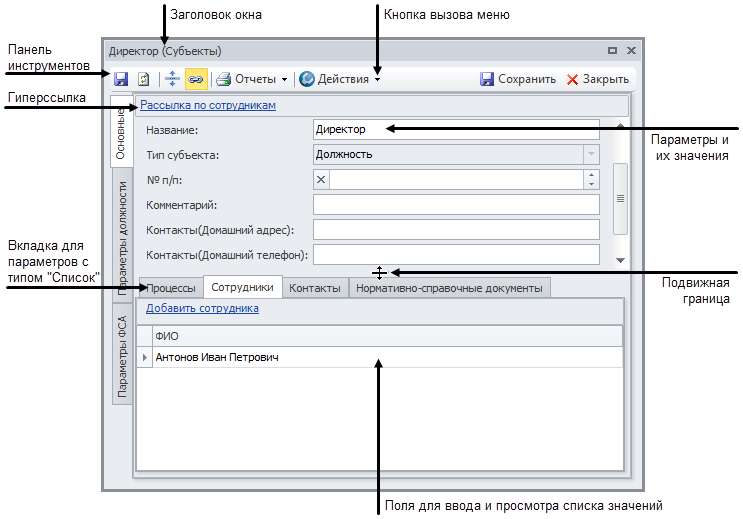The width and height of the screenshot is (743, 519).
Task: Click the blue globe Действия icon
Action: pos(307,79)
